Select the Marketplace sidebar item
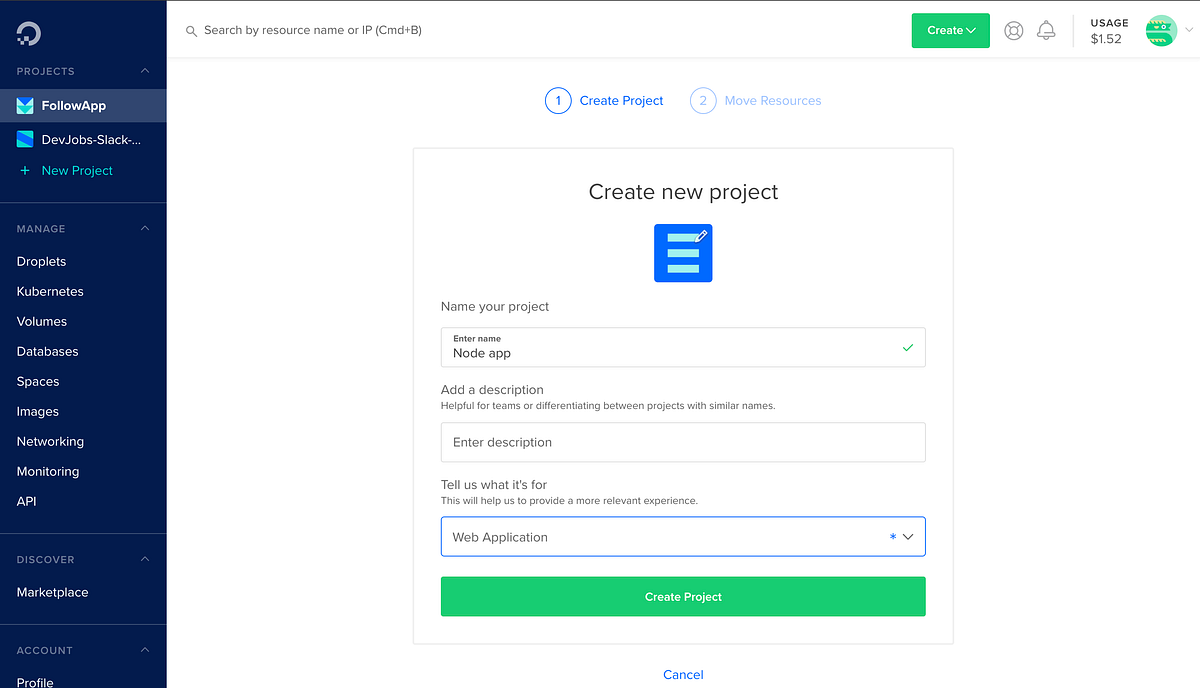Screen dimensions: 1200x688 [52, 592]
